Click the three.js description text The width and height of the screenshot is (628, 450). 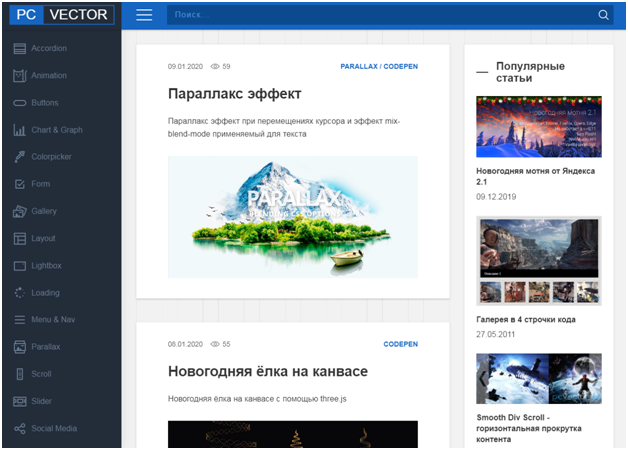[257, 399]
